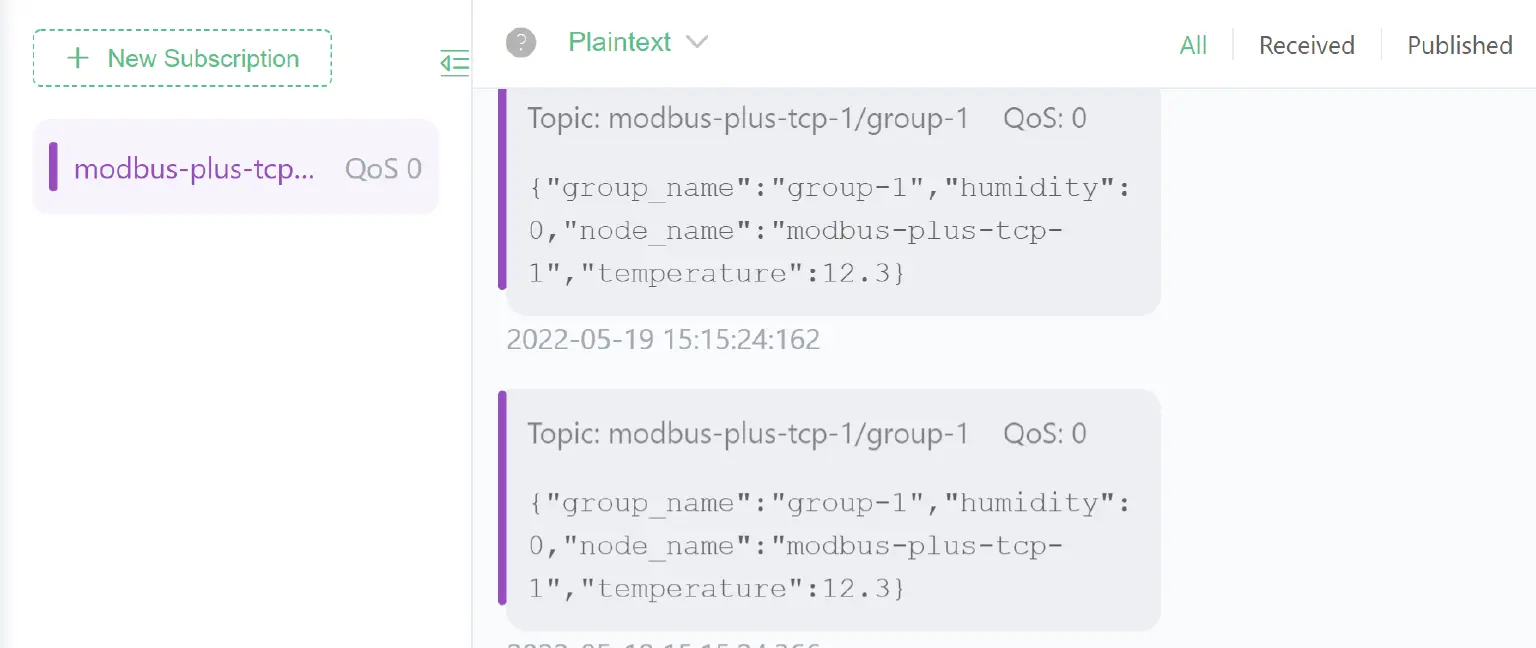This screenshot has height=648, width=1536.
Task: Click the purple color bar on the subscription
Action: coord(53,167)
